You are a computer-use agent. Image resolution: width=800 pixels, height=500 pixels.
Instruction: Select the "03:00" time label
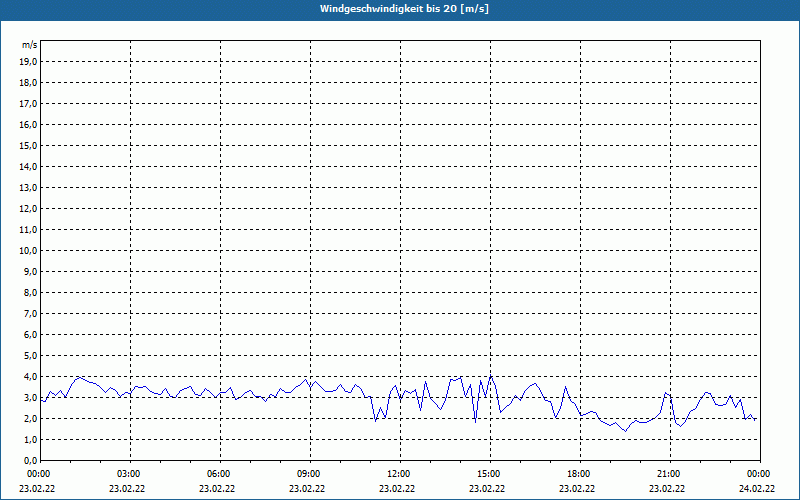130,474
